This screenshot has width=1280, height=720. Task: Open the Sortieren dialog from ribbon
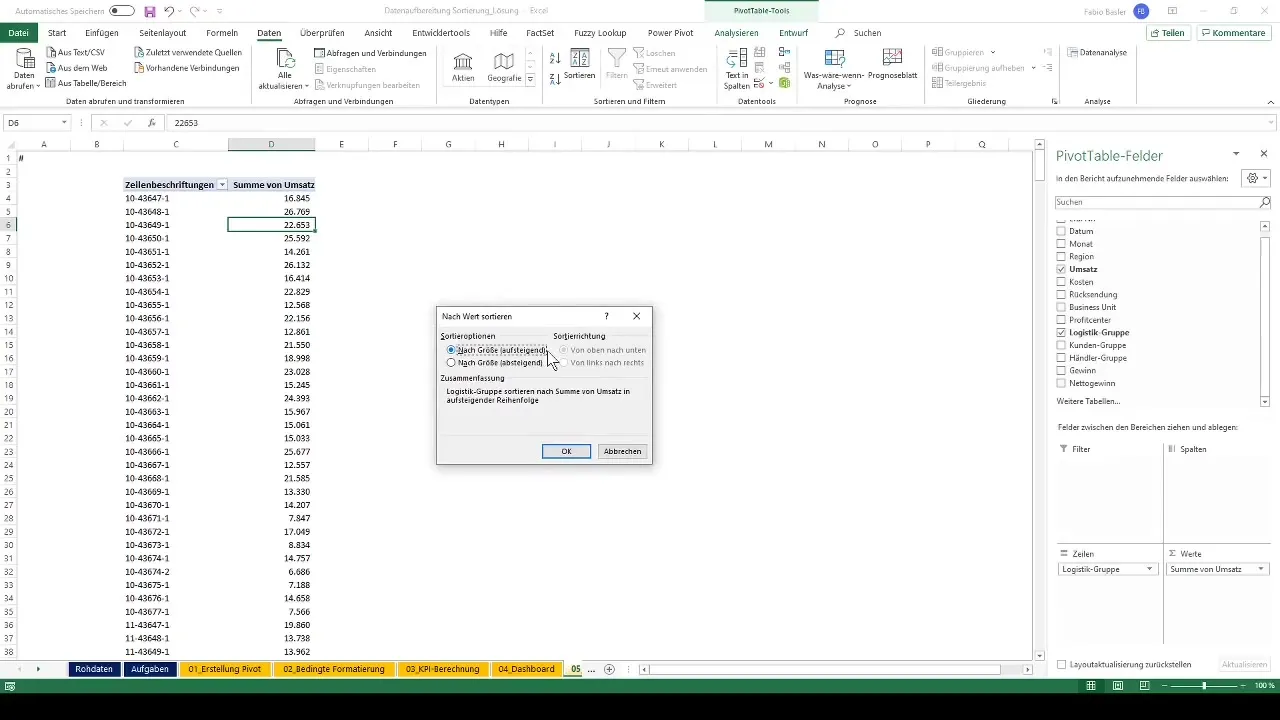(580, 65)
